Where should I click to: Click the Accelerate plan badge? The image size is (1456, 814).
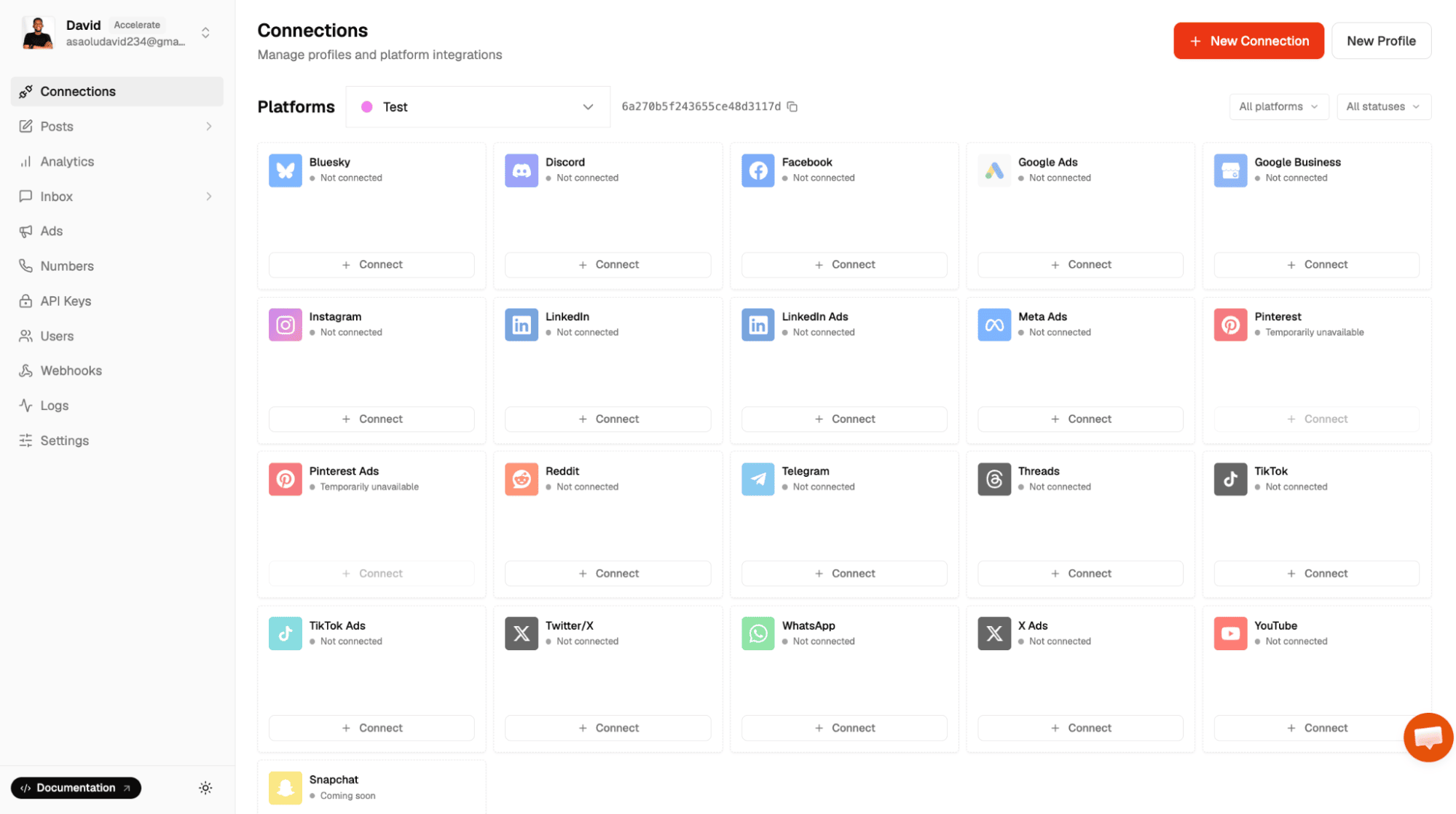[137, 25]
